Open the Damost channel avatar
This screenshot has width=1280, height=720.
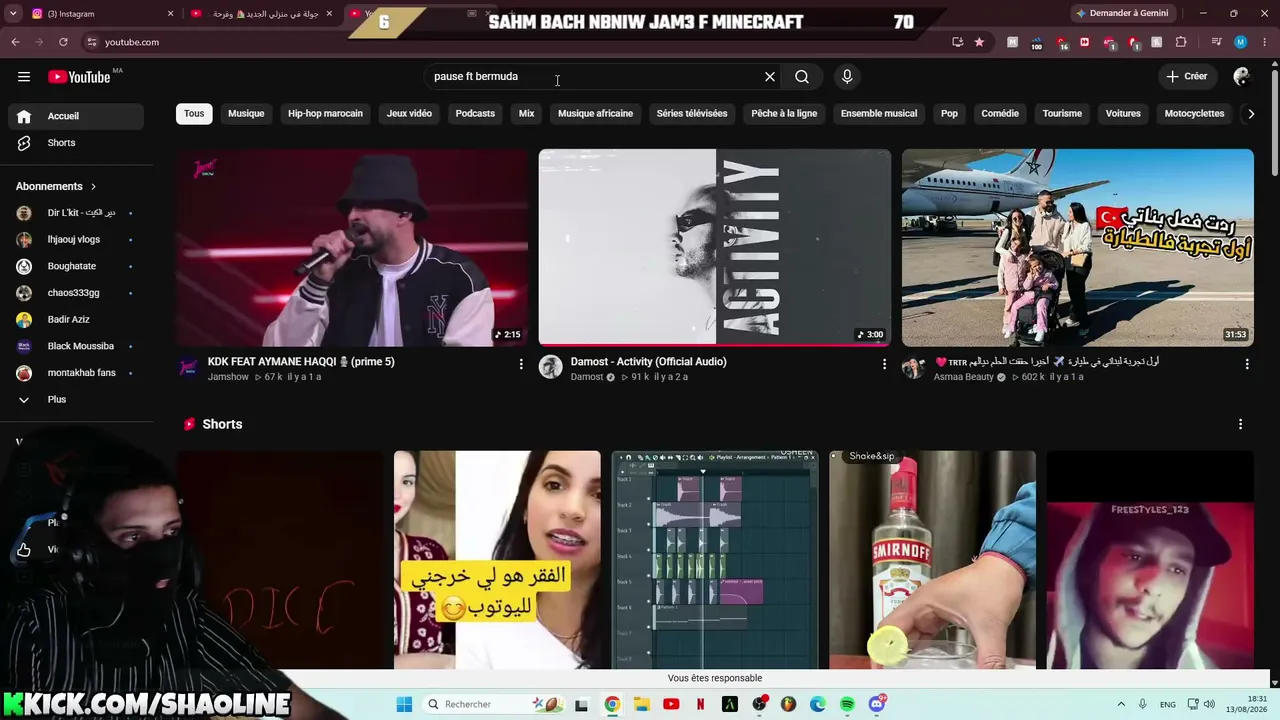551,367
